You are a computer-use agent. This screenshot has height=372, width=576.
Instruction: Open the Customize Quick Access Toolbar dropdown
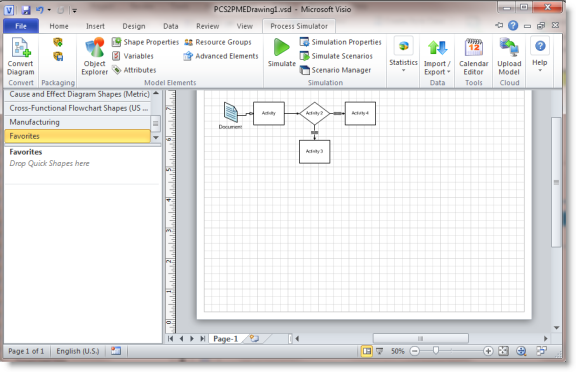[74, 10]
